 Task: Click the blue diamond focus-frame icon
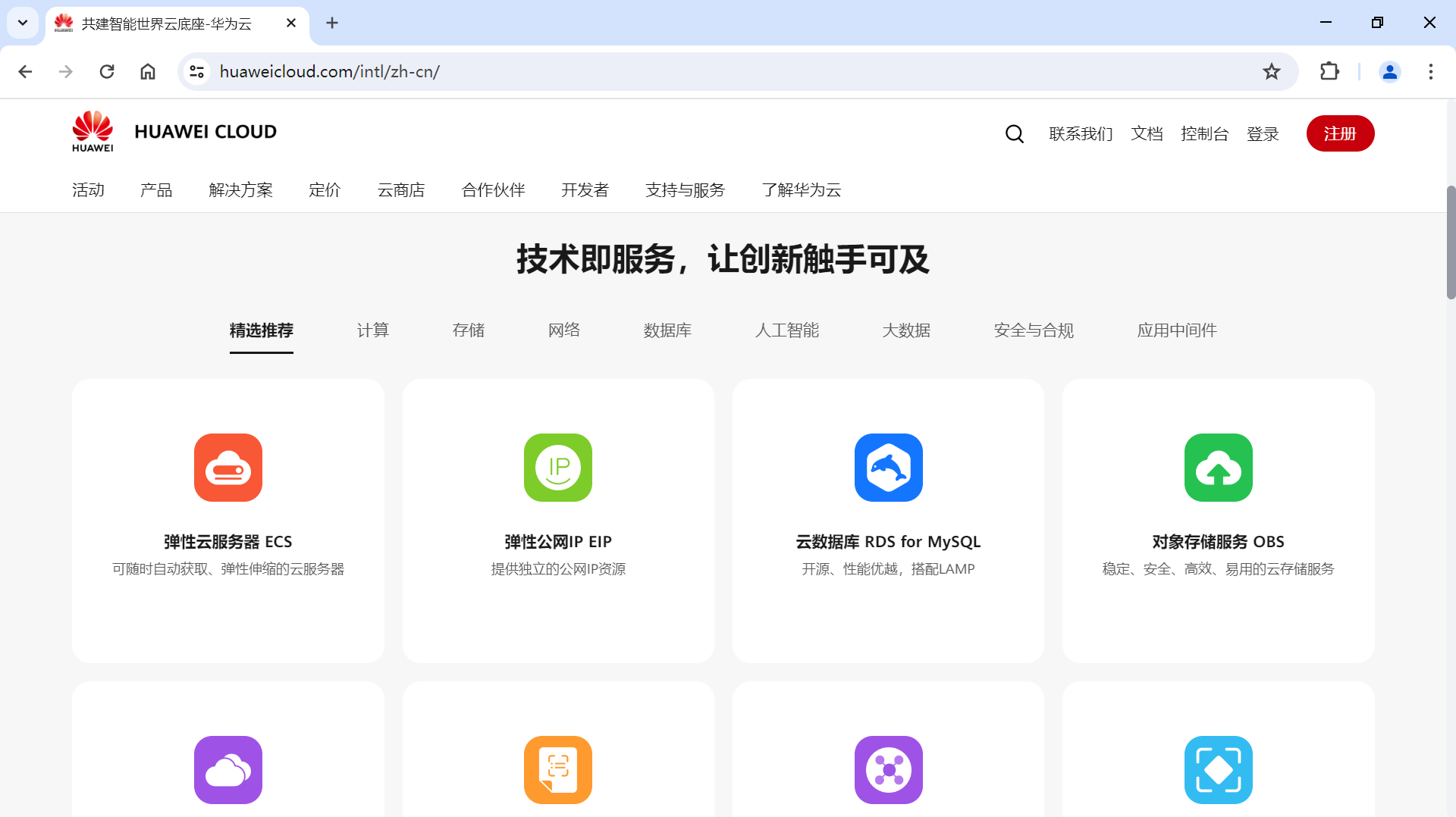click(1219, 770)
